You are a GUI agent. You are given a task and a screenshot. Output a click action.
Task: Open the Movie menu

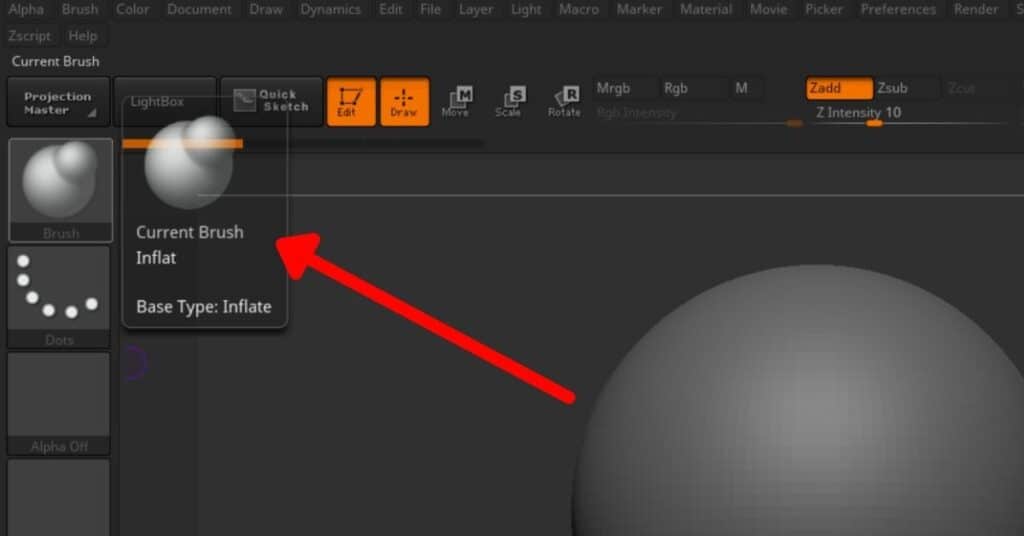pos(769,9)
